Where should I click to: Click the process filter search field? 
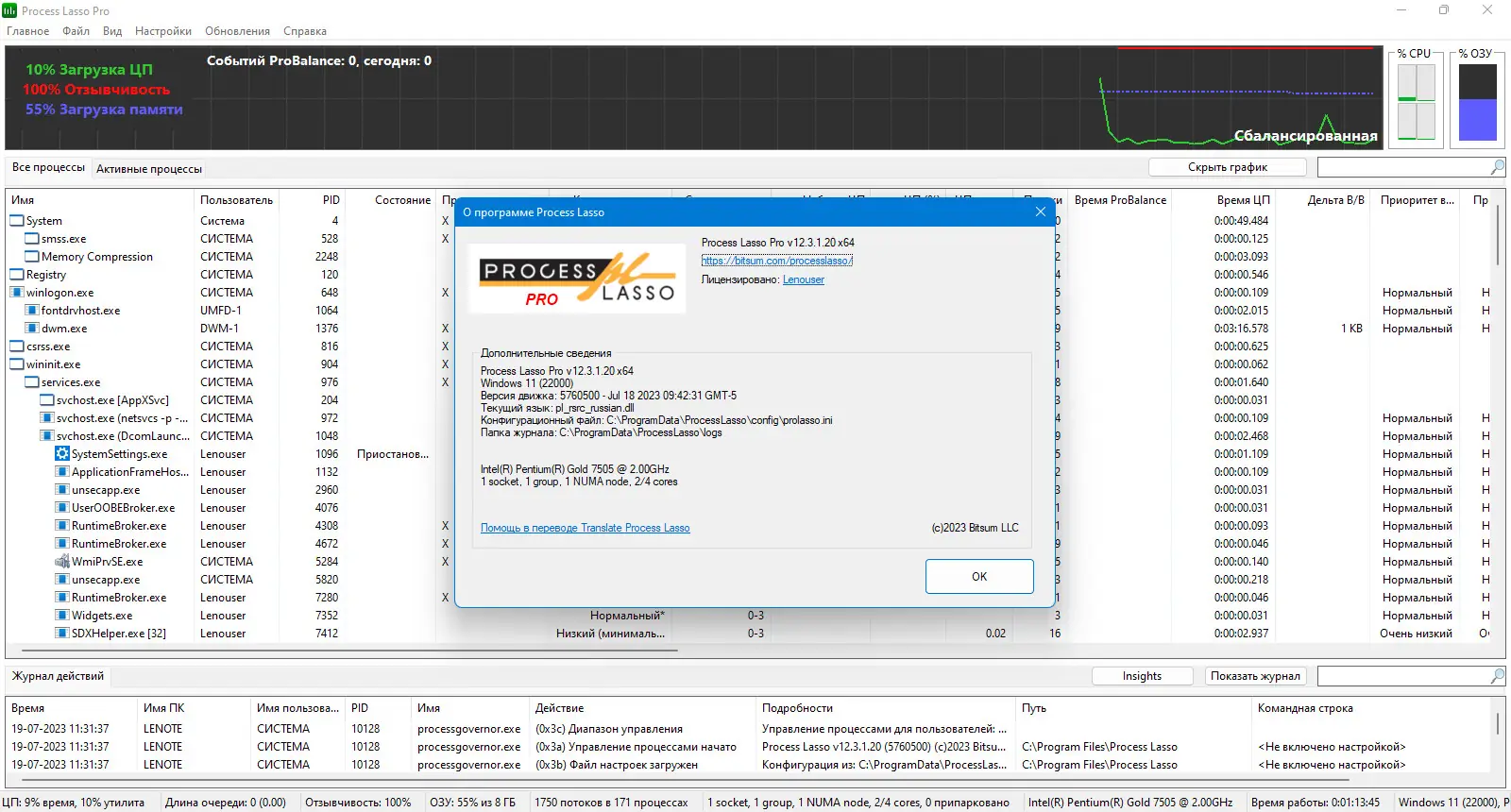1403,167
